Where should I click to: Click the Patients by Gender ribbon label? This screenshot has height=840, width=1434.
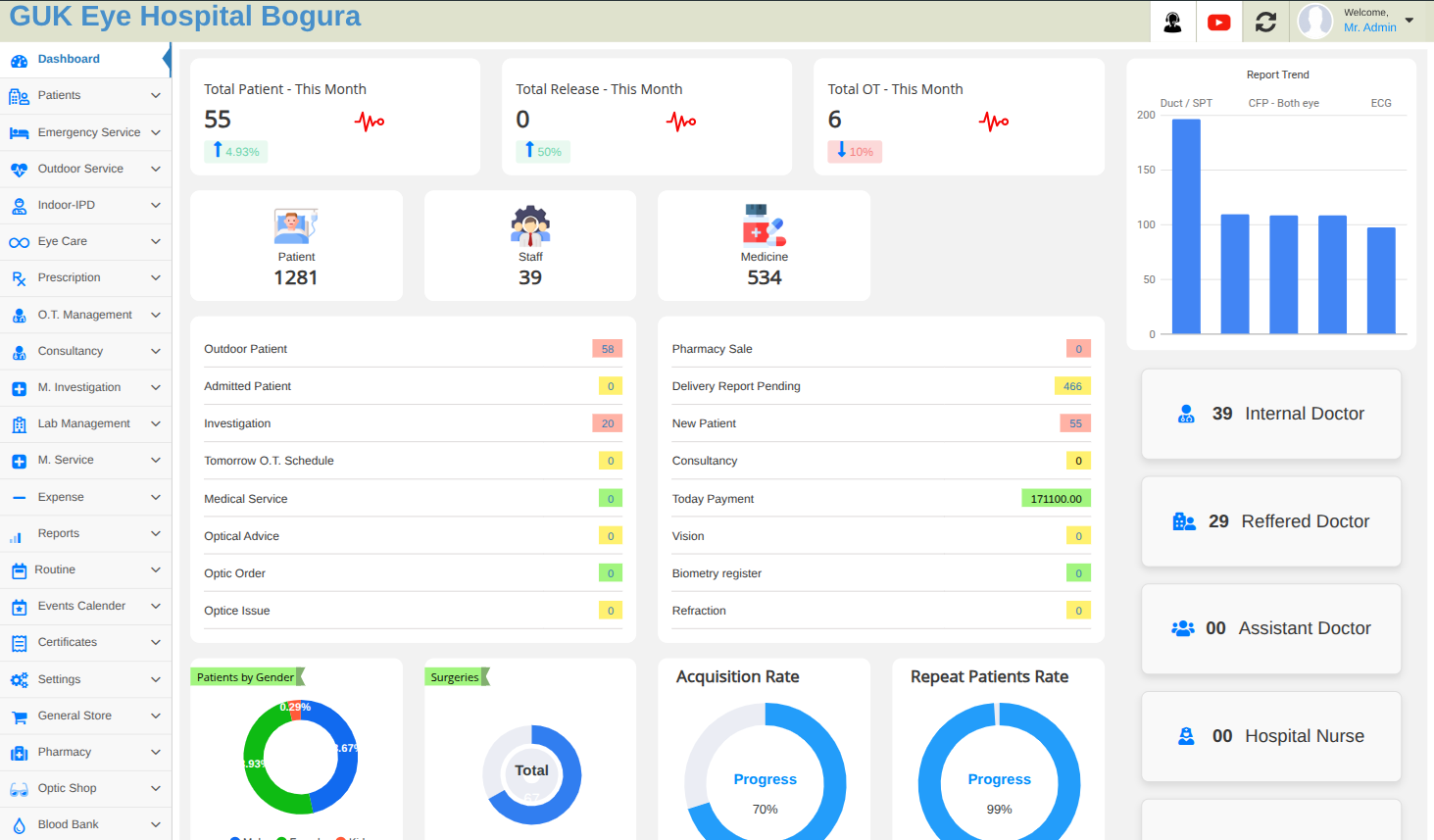point(249,677)
